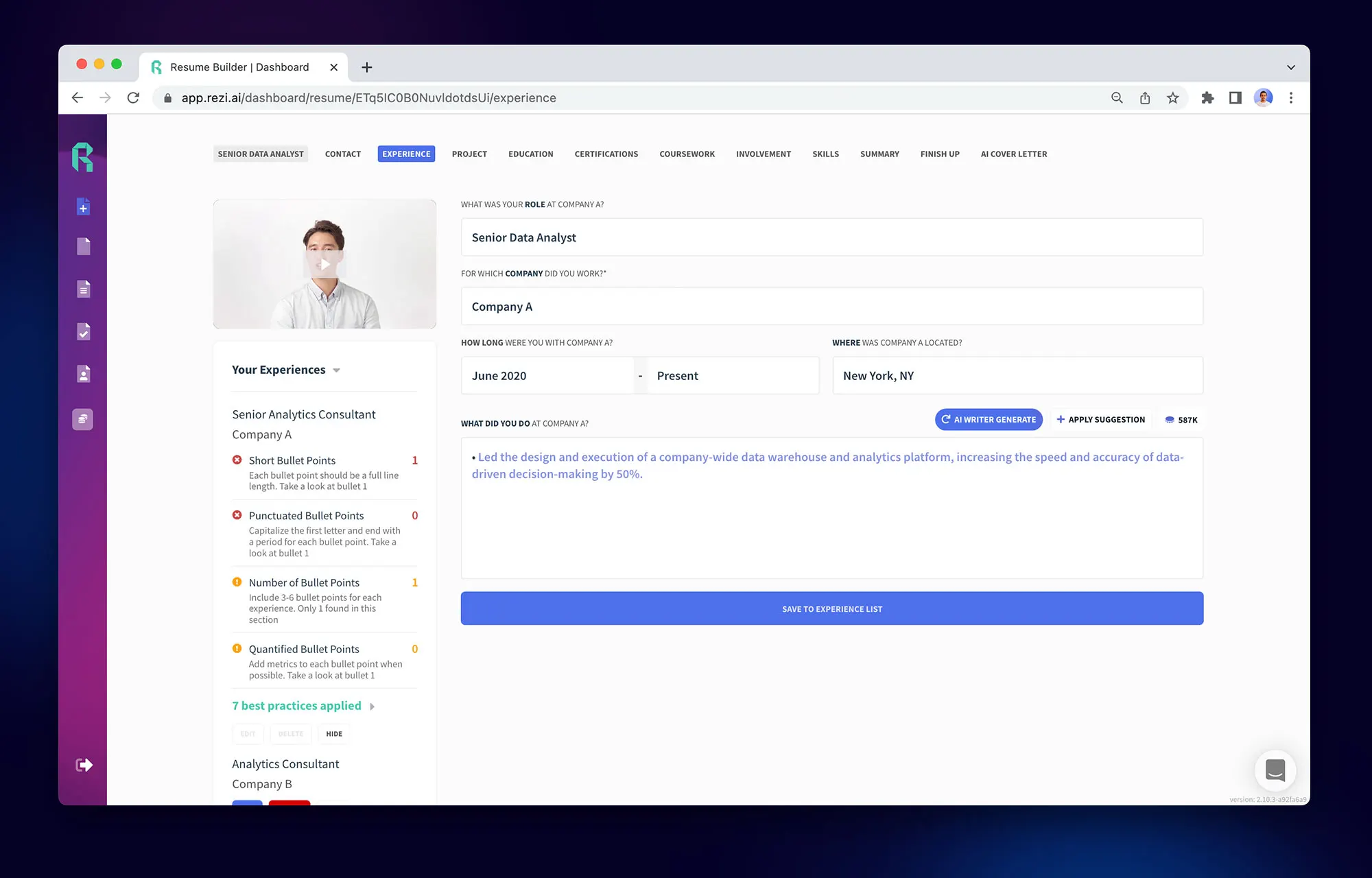The height and width of the screenshot is (878, 1372).
Task: Click the warning icon beside Number of Bullet Points
Action: tap(237, 582)
